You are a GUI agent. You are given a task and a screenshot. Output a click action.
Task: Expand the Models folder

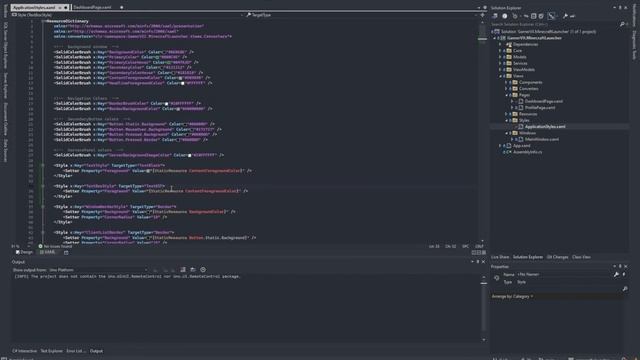point(500,57)
